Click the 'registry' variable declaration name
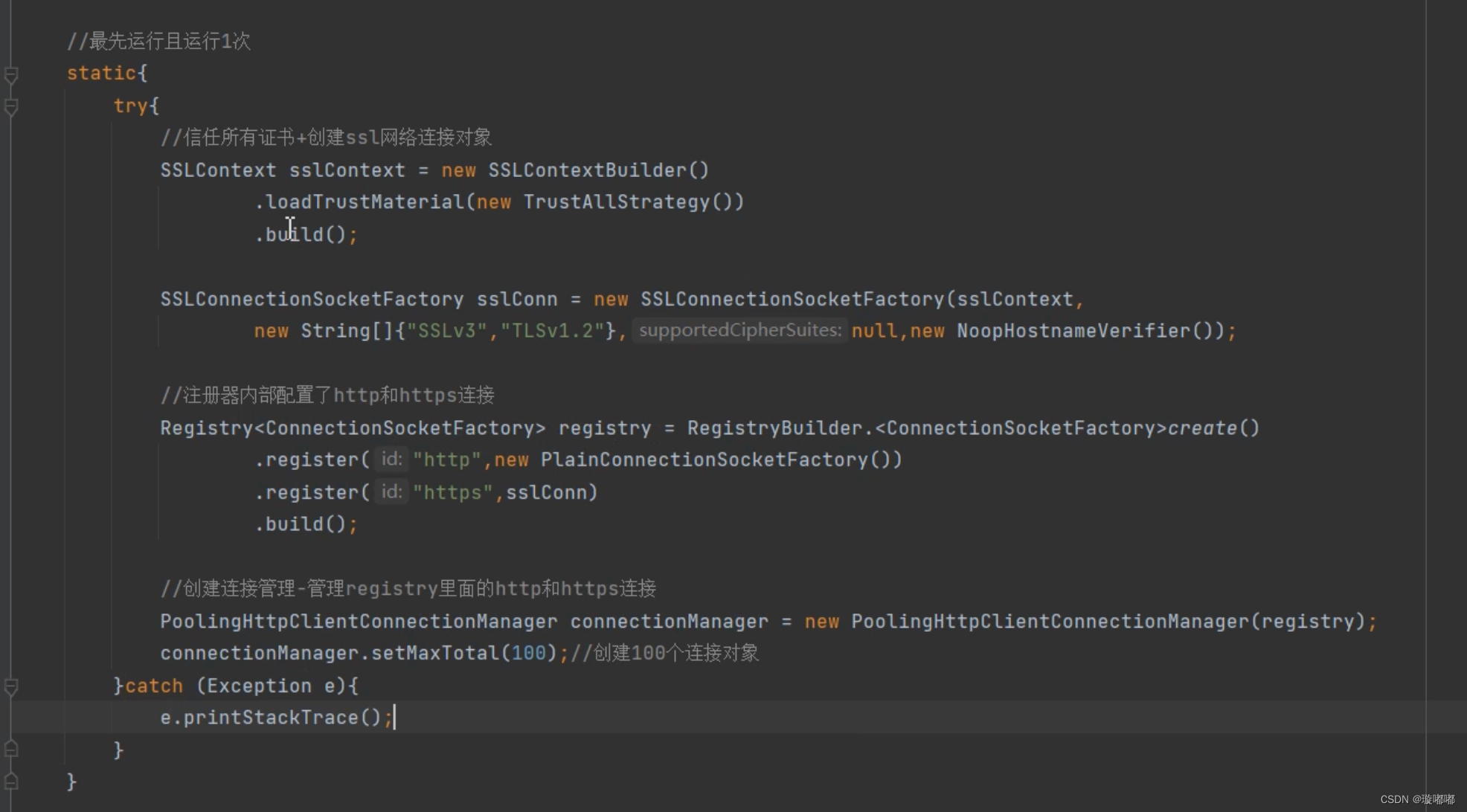 [605, 428]
